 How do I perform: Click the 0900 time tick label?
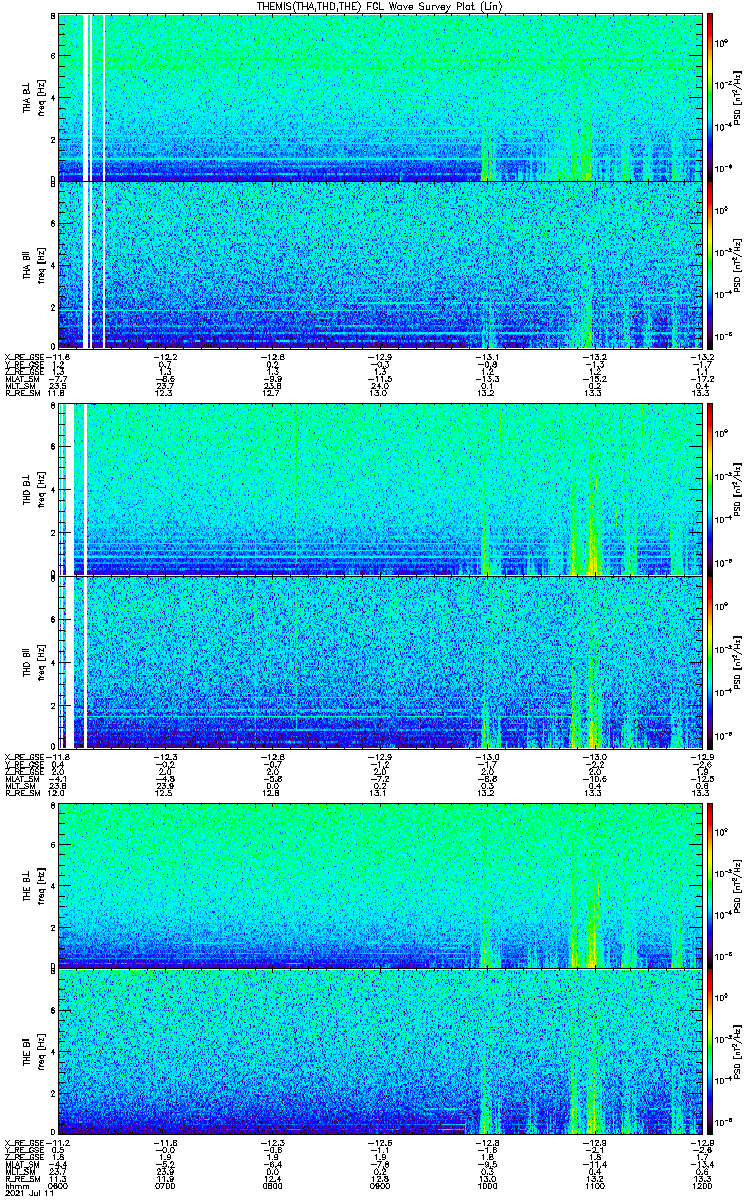click(379, 1186)
